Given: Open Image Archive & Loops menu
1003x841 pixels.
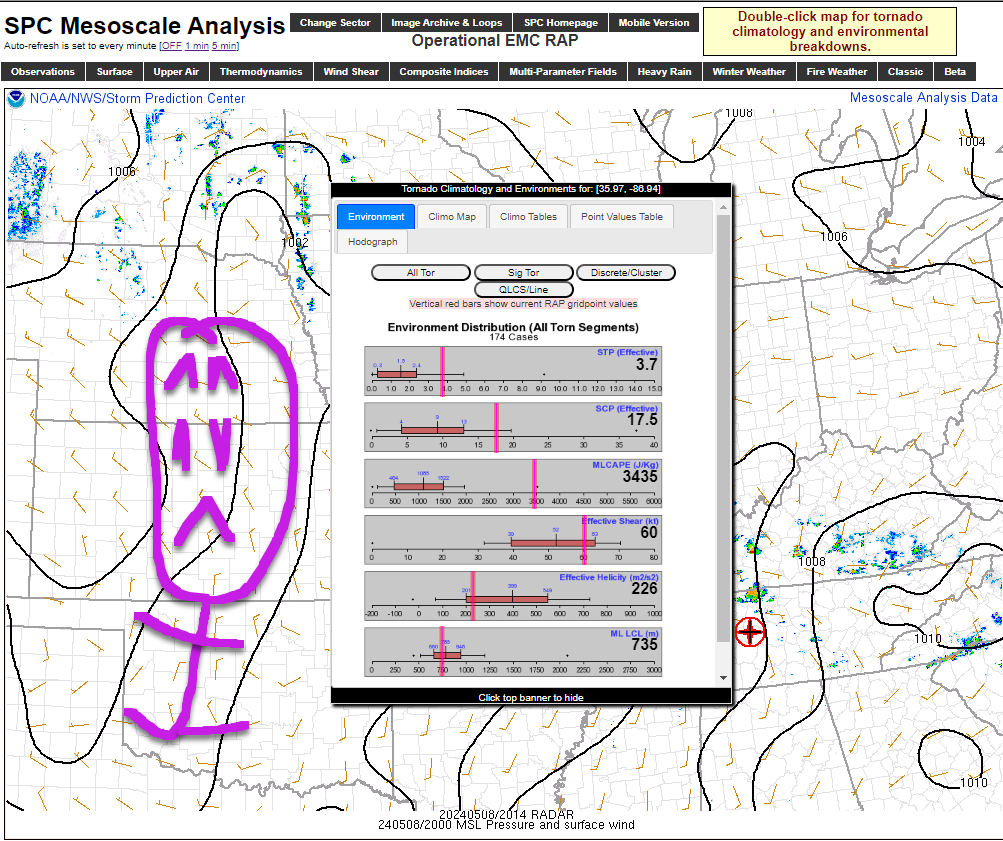Looking at the screenshot, I should click(446, 22).
